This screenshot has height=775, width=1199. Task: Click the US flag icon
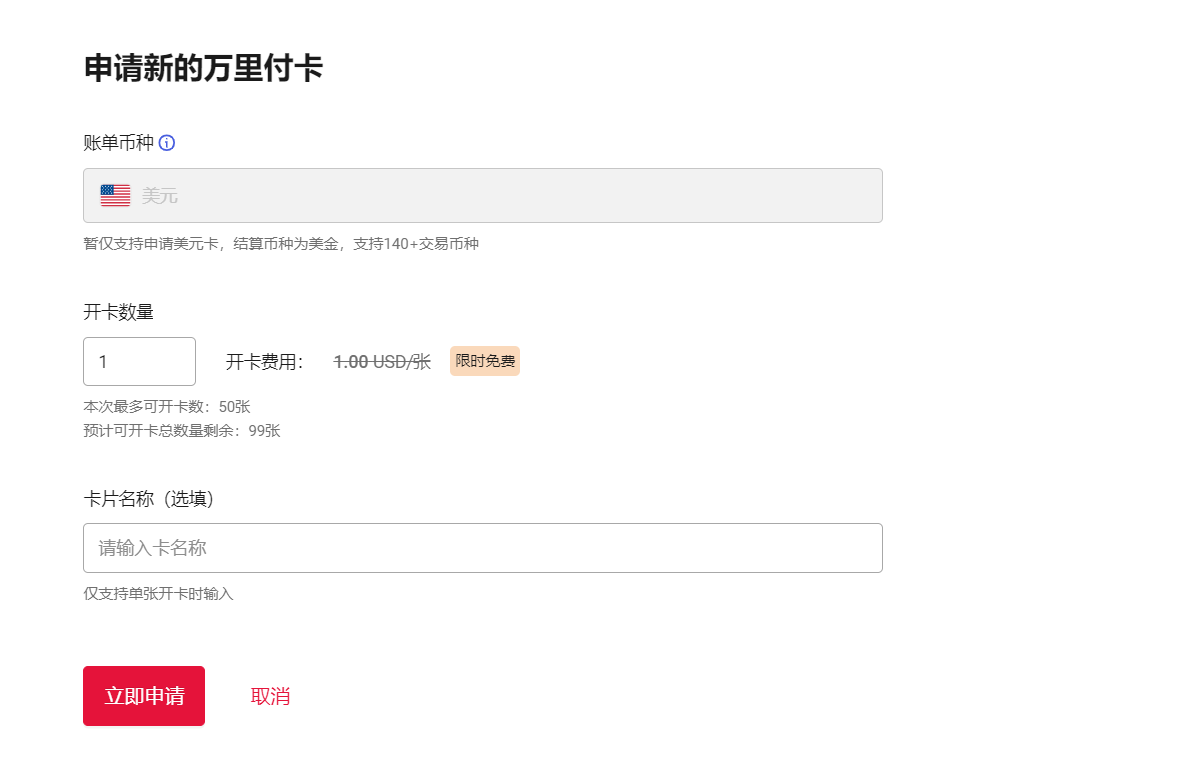(115, 196)
